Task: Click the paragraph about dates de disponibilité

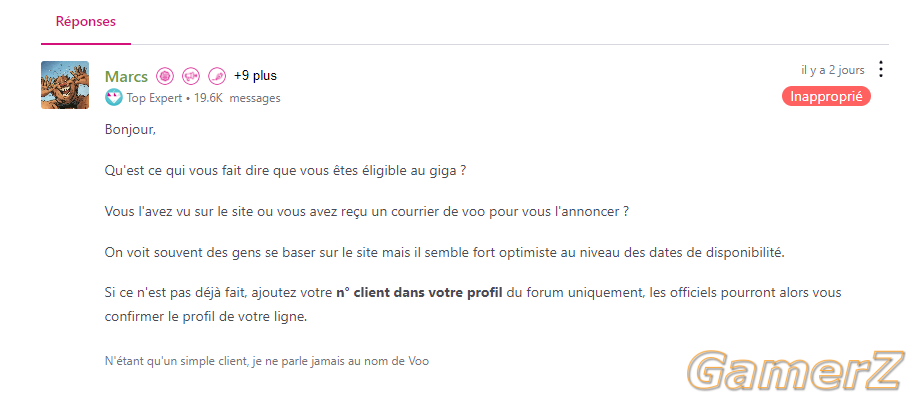Action: tap(445, 253)
